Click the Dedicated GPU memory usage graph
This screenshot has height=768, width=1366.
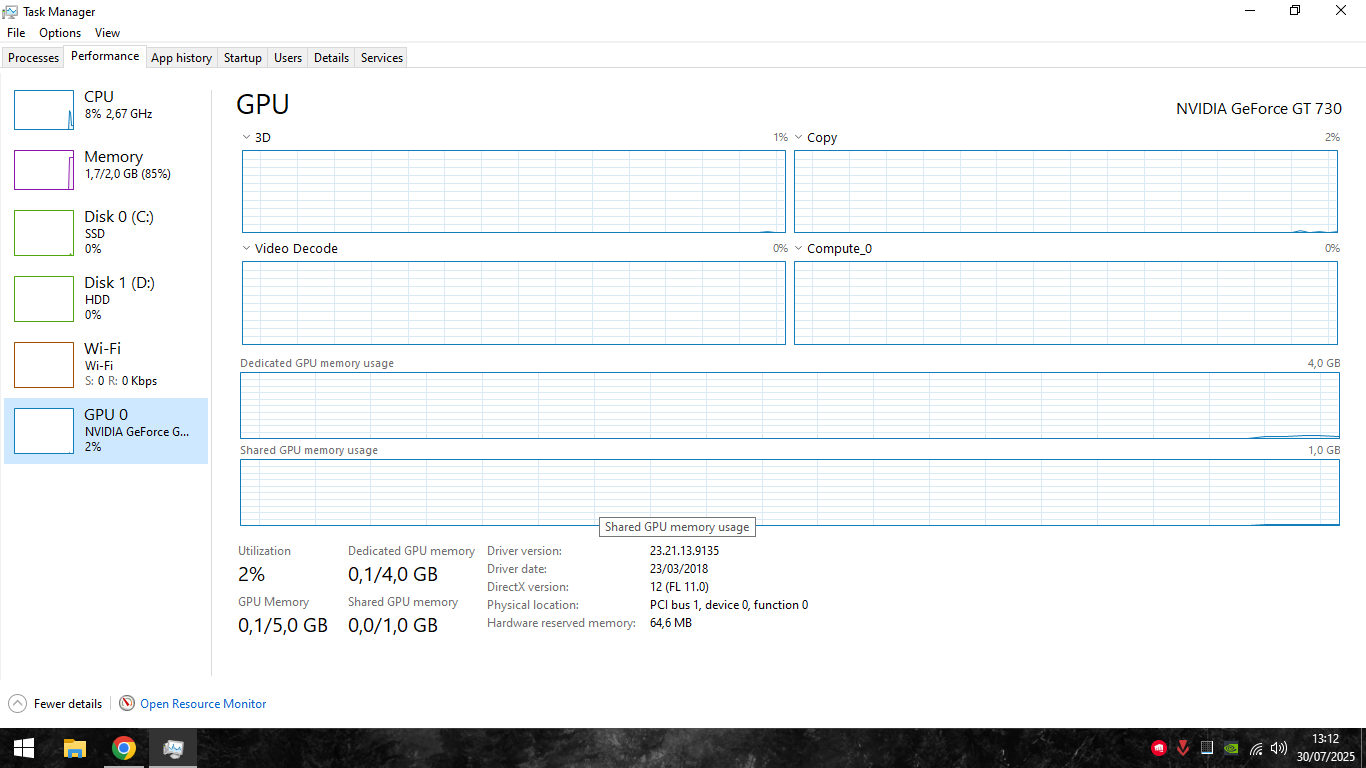click(x=790, y=405)
